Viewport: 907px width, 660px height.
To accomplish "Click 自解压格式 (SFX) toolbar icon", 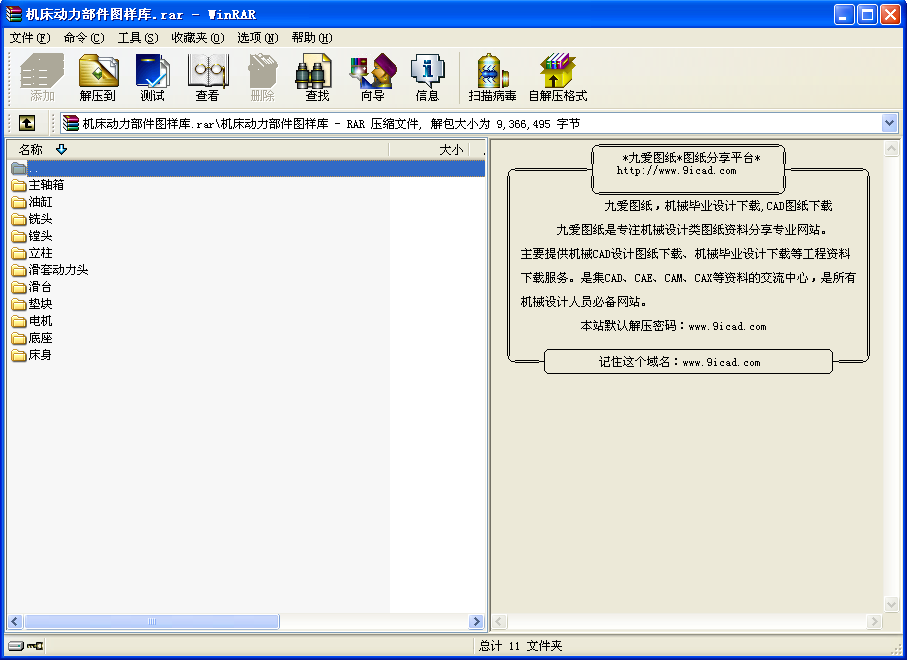I will (x=557, y=77).
